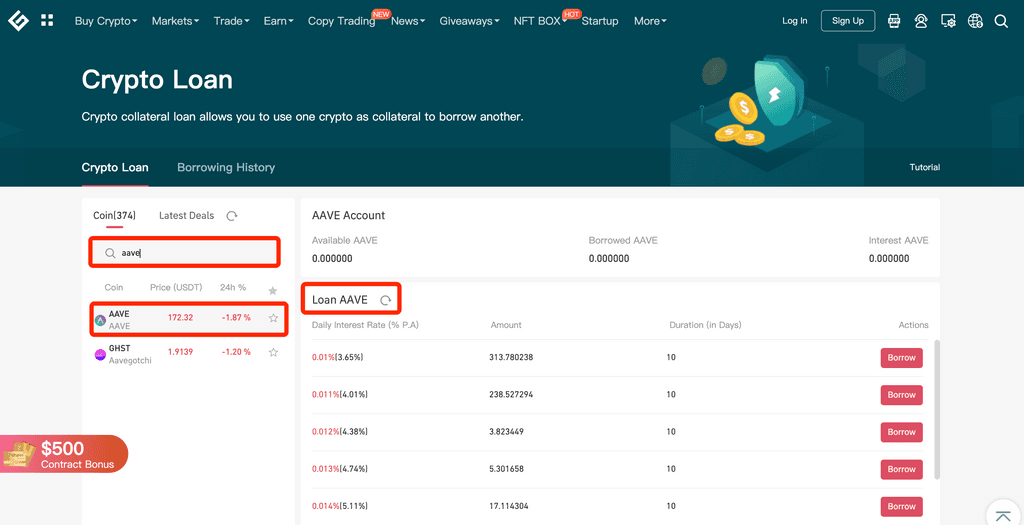Click the 24h % column header
The image size is (1024, 525).
pyautogui.click(x=233, y=287)
